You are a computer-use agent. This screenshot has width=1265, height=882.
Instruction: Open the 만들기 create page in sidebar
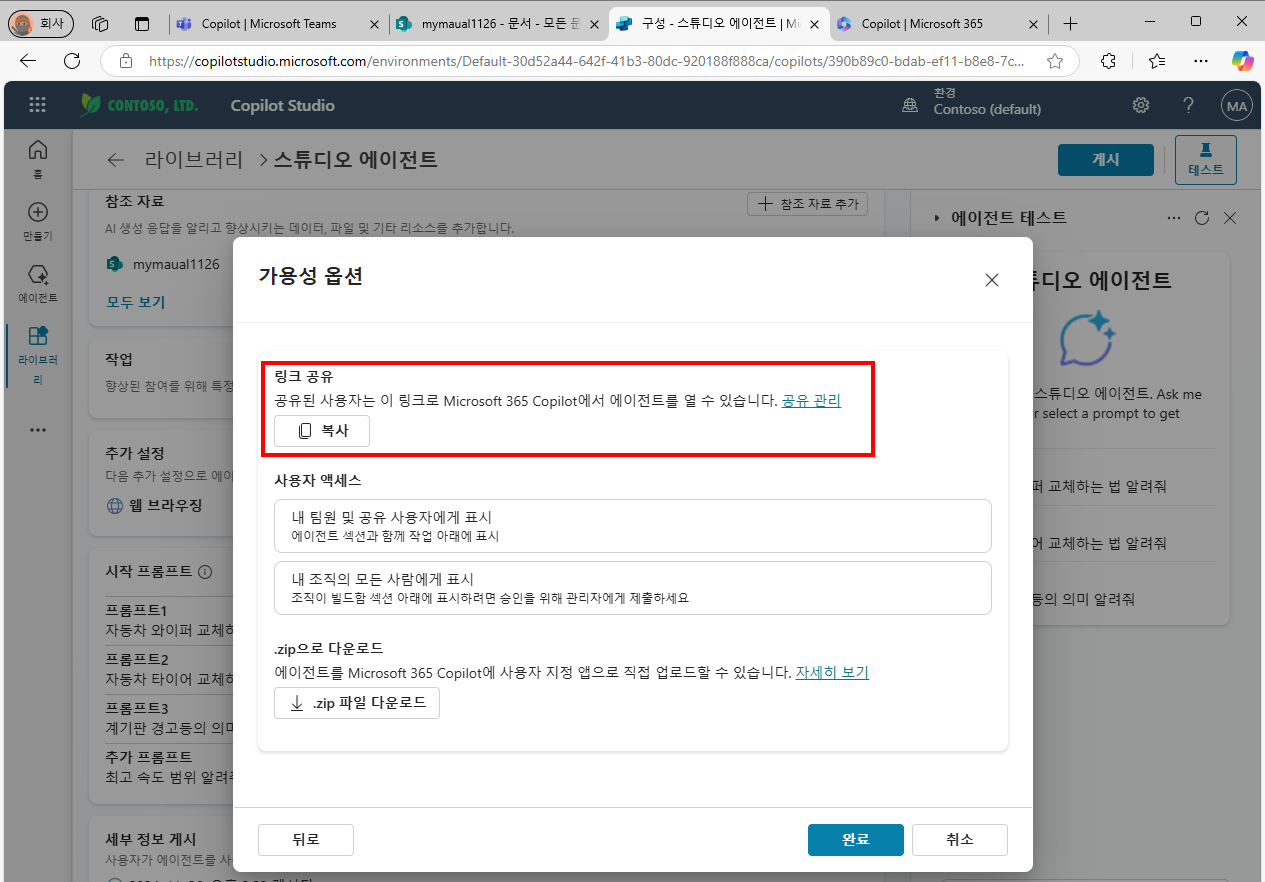coord(37,221)
